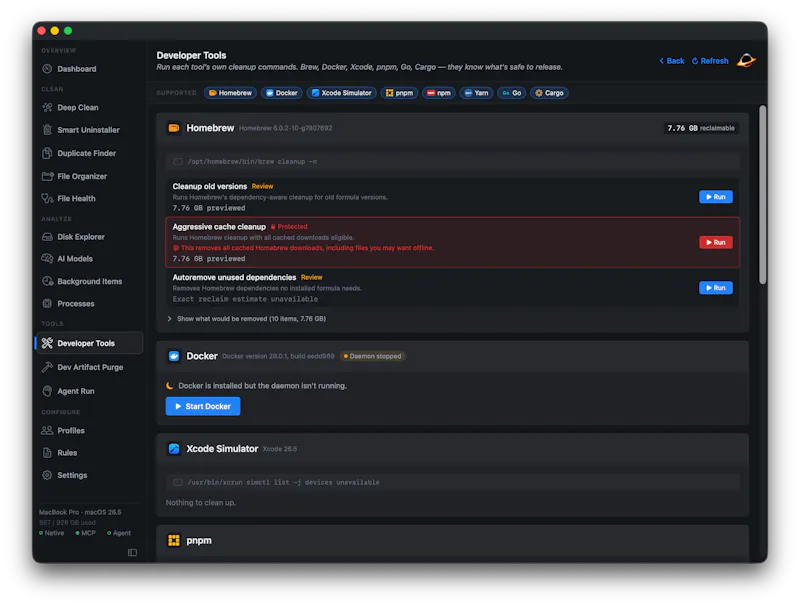Select npm supported tag

click(x=438, y=93)
